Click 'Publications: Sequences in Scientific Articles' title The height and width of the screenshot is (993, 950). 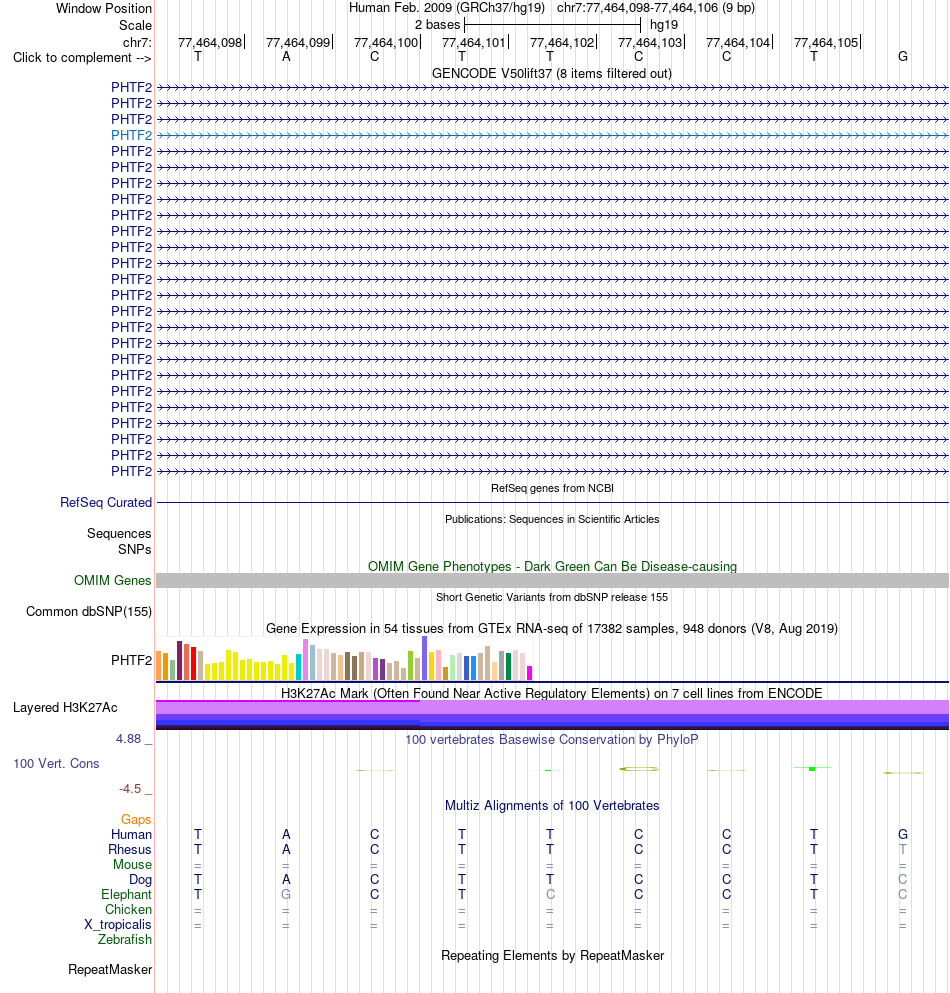pos(552,519)
